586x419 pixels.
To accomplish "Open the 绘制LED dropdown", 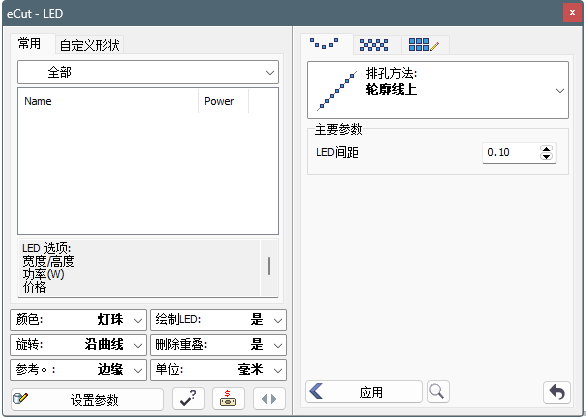I will click(218, 320).
